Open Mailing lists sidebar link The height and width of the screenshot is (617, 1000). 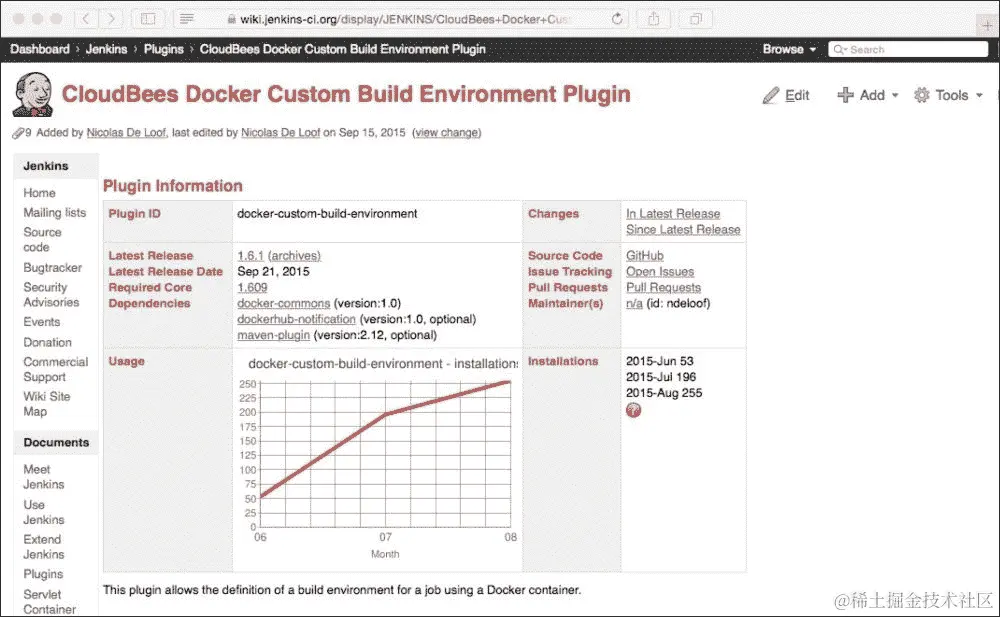pyautogui.click(x=55, y=212)
